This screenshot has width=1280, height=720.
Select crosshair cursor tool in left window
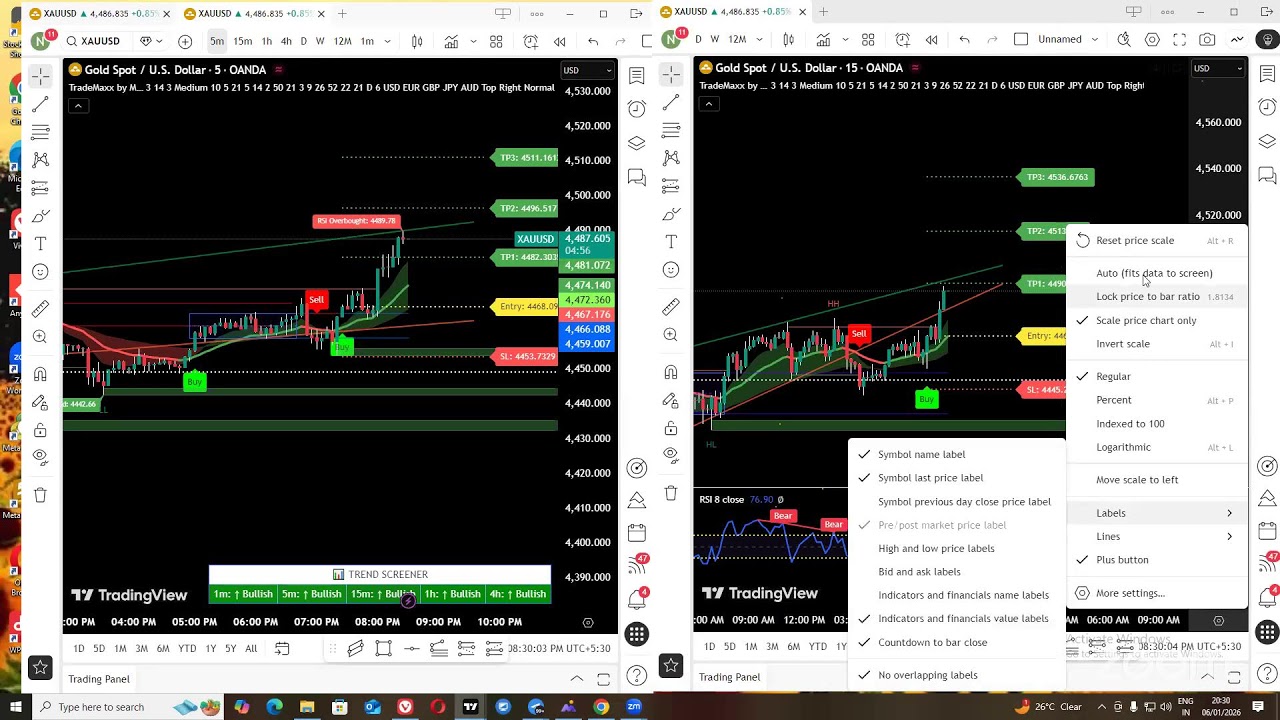(x=40, y=77)
